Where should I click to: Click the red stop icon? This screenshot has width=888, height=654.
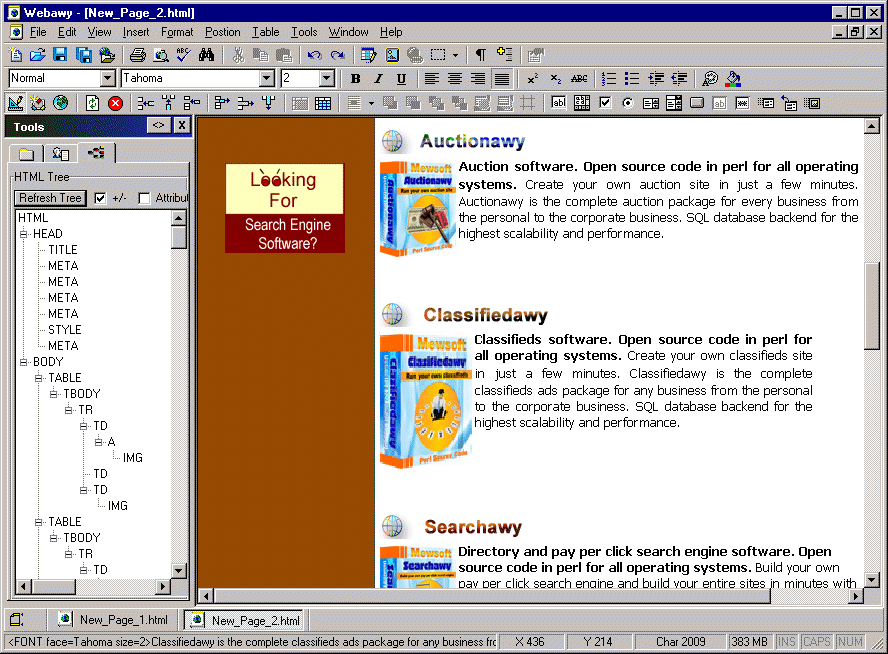coord(116,103)
